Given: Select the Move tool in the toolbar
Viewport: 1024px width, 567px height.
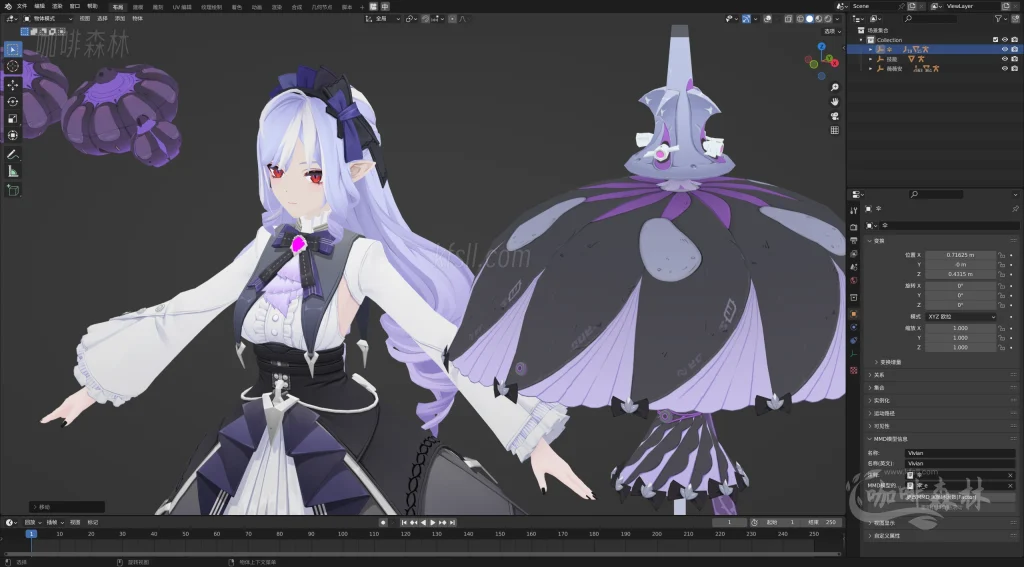Looking at the screenshot, I should coord(12,85).
